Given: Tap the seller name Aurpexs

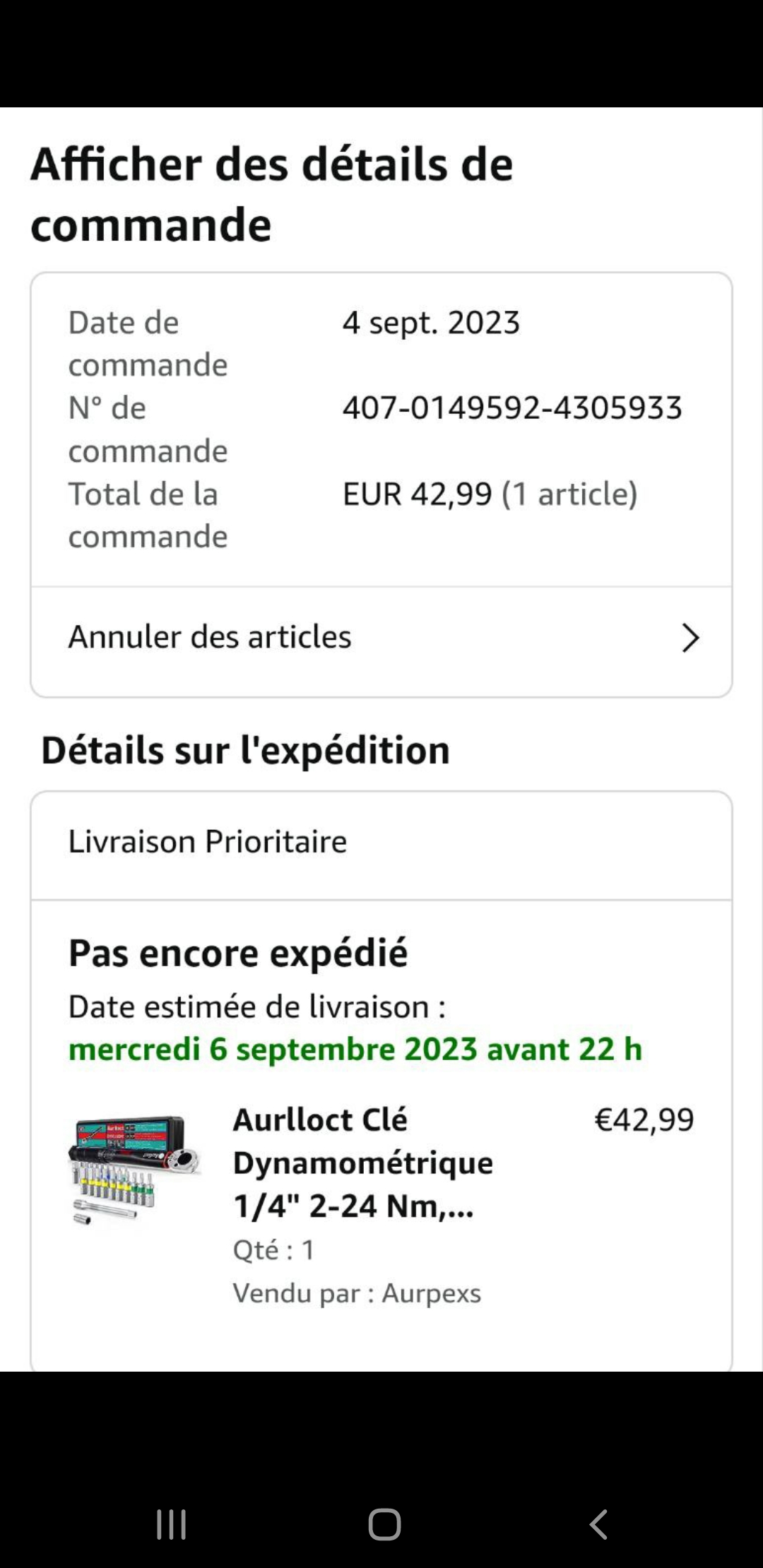Looking at the screenshot, I should coord(431,1293).
